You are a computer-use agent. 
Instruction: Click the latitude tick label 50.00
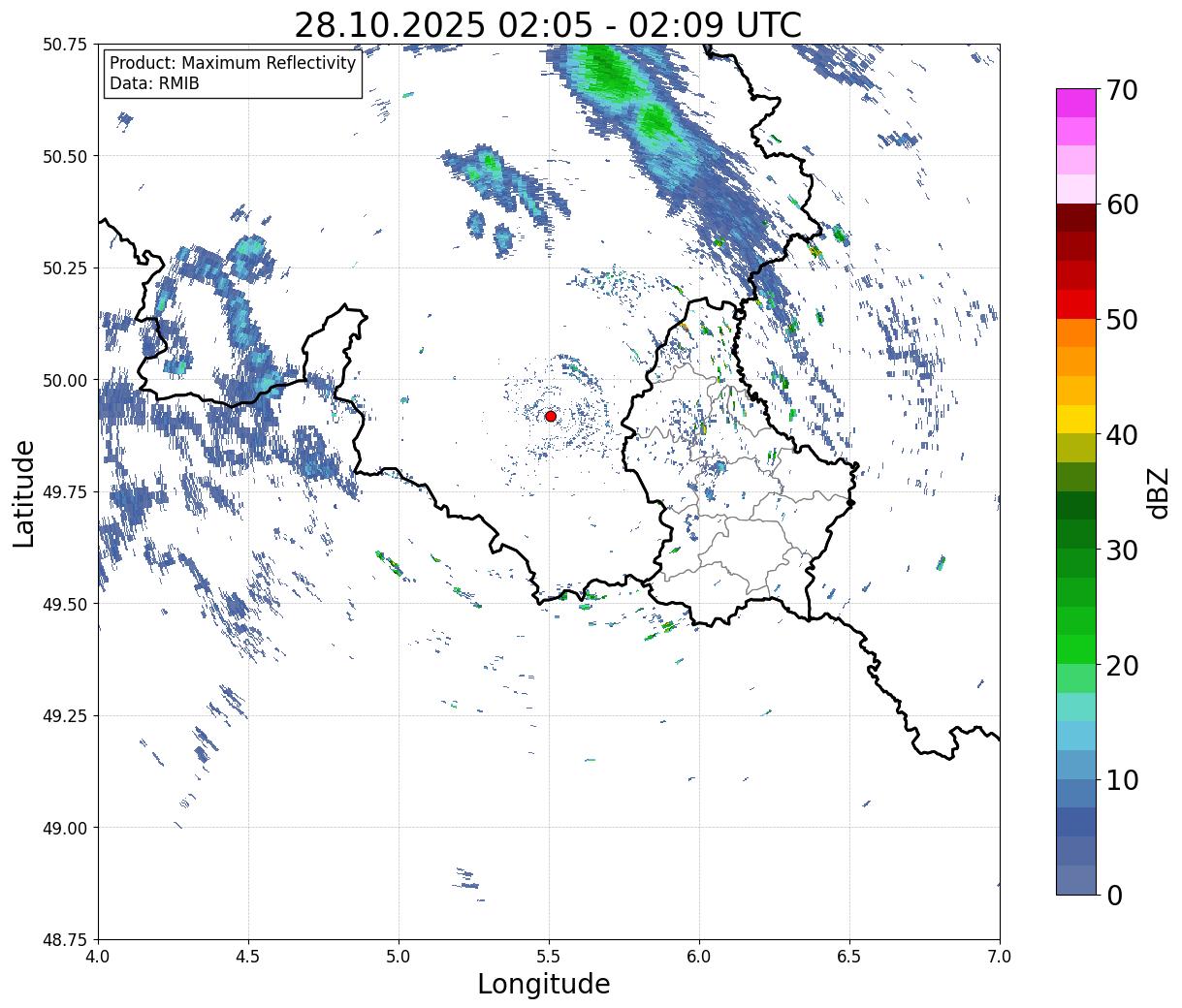64,380
